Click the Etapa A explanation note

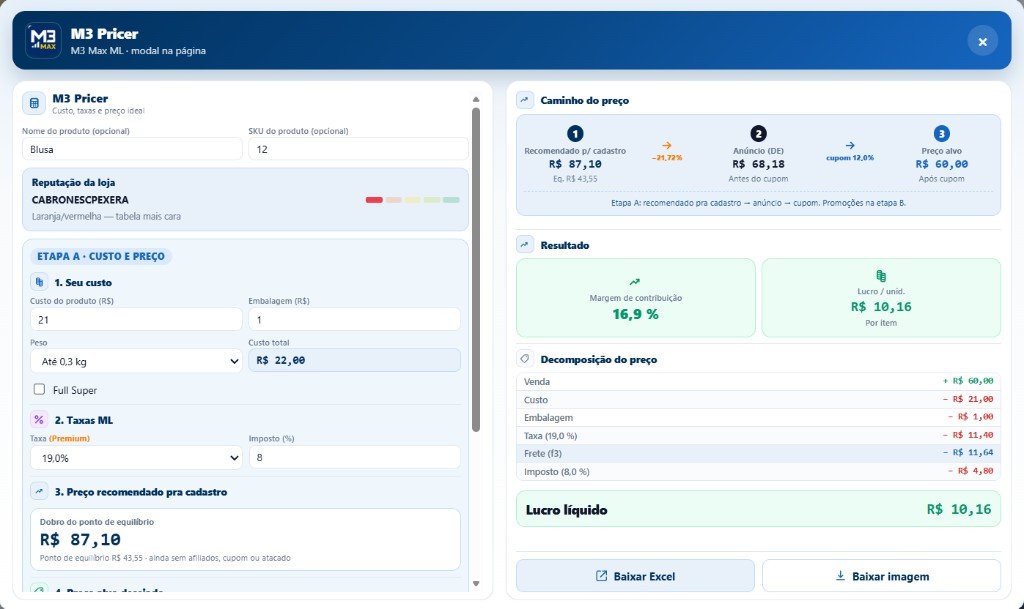coord(758,203)
